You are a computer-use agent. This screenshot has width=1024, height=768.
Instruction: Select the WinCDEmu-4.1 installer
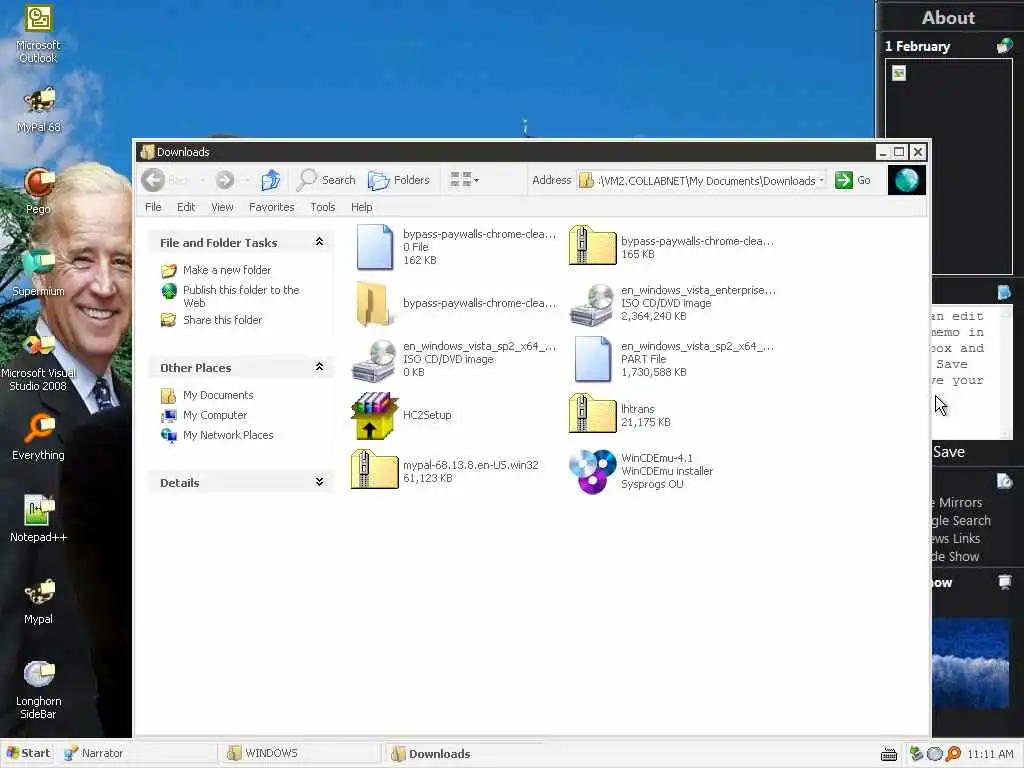pos(641,471)
